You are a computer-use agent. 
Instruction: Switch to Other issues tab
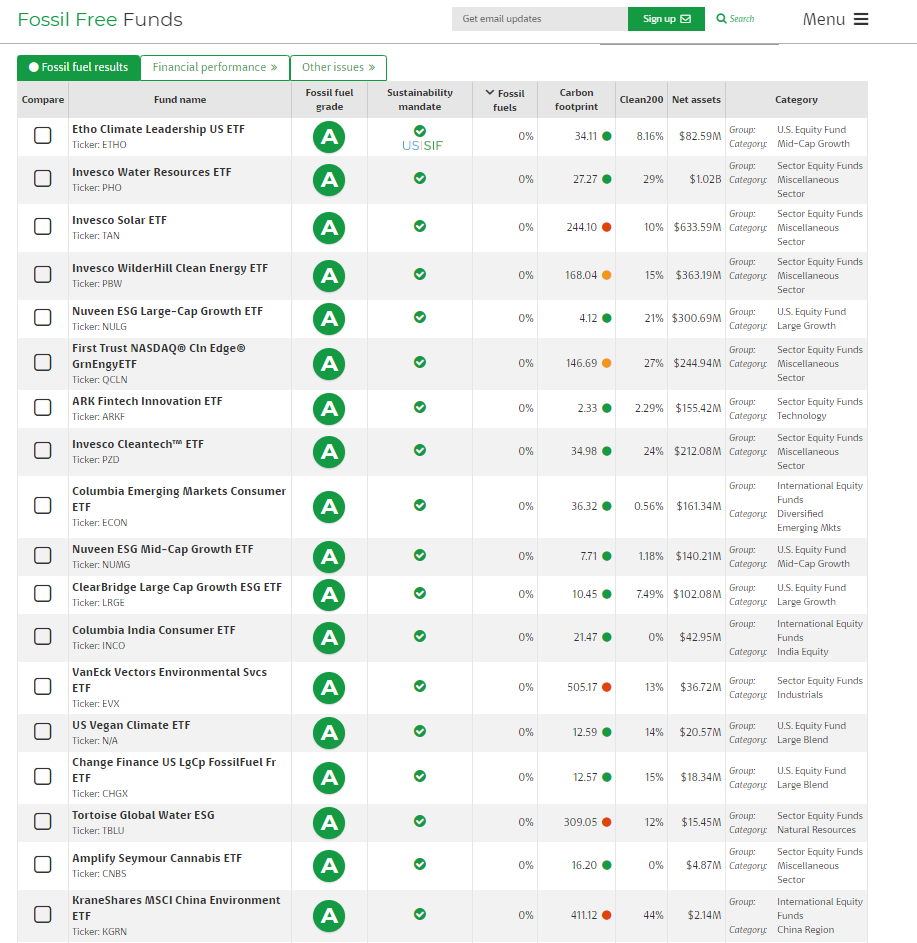click(x=338, y=67)
